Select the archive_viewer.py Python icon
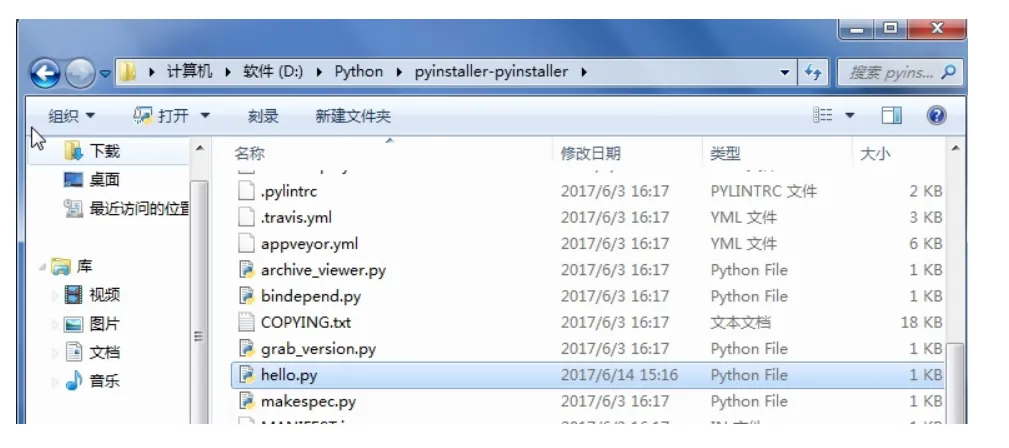This screenshot has height=448, width=1009. 247,270
